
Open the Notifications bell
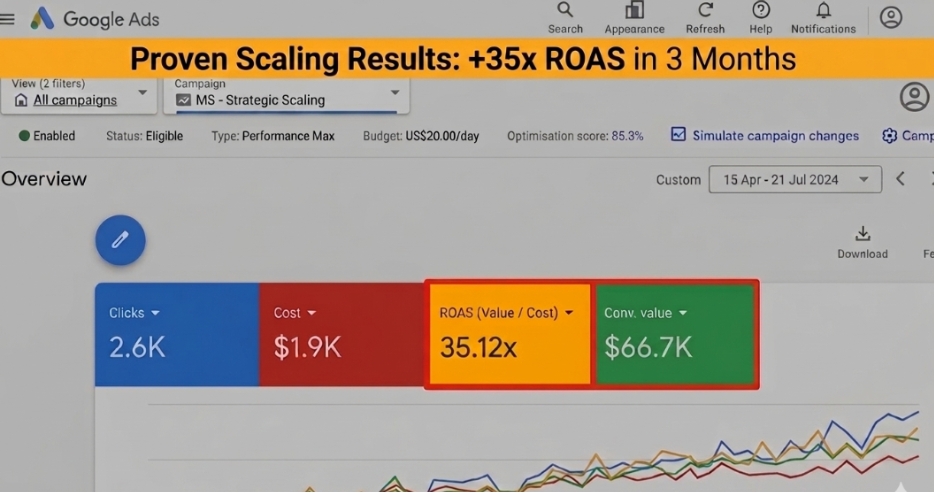823,18
